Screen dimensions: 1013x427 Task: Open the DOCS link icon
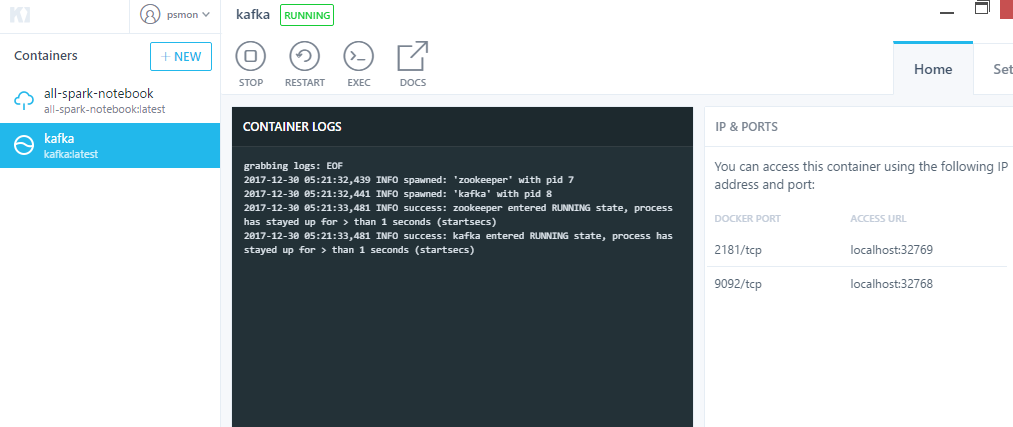click(x=412, y=57)
